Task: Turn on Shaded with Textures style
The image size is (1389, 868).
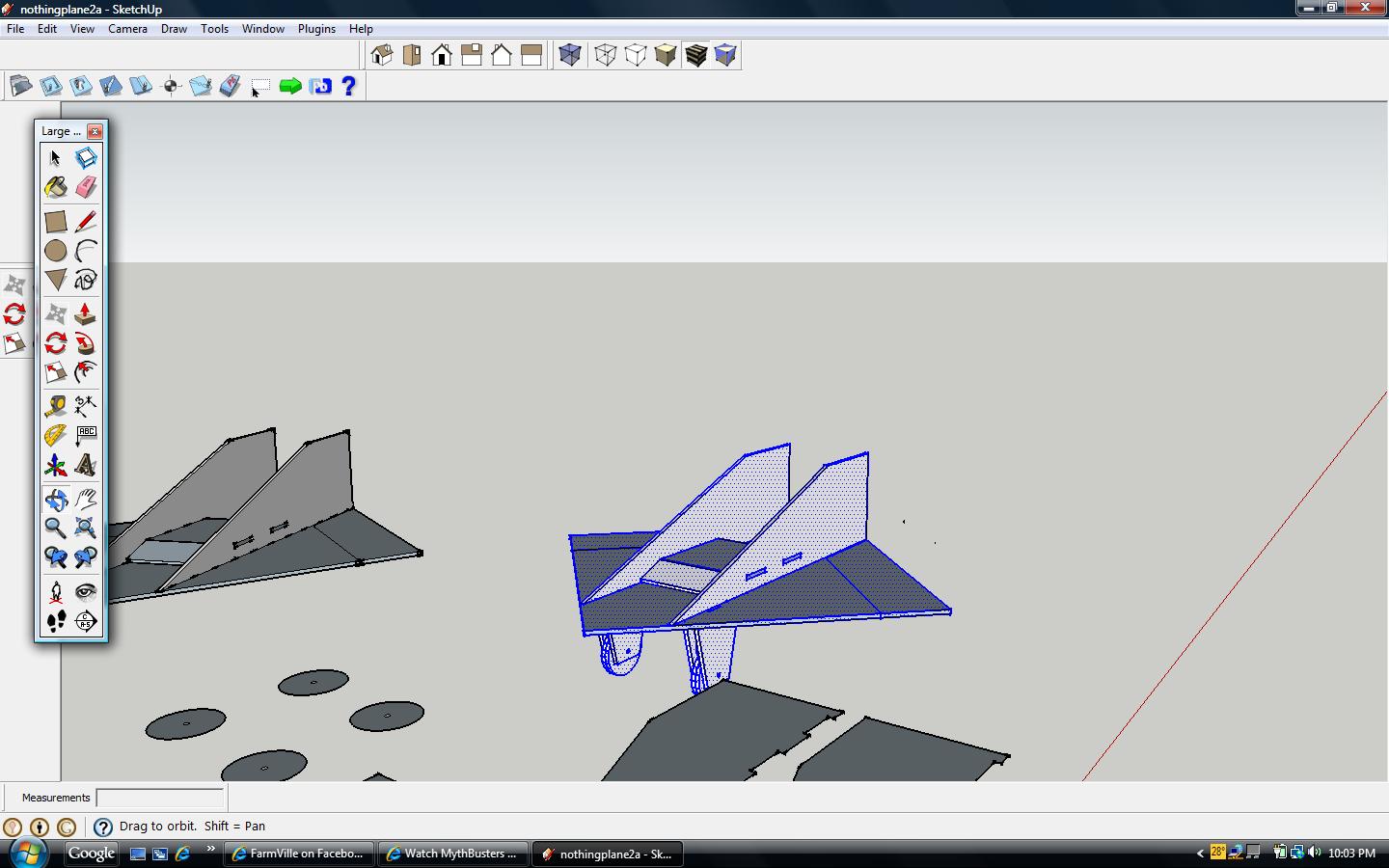Action: (695, 55)
